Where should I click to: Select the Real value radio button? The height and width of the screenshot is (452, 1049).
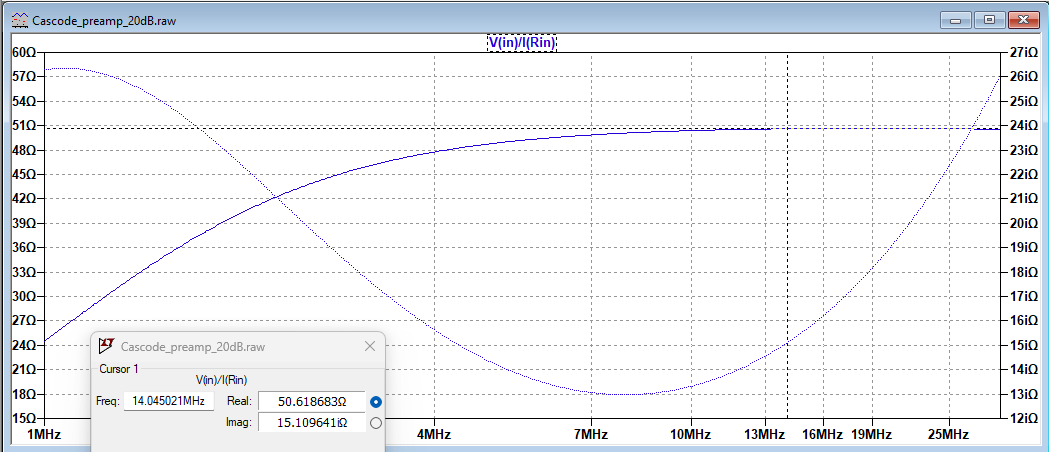375,402
